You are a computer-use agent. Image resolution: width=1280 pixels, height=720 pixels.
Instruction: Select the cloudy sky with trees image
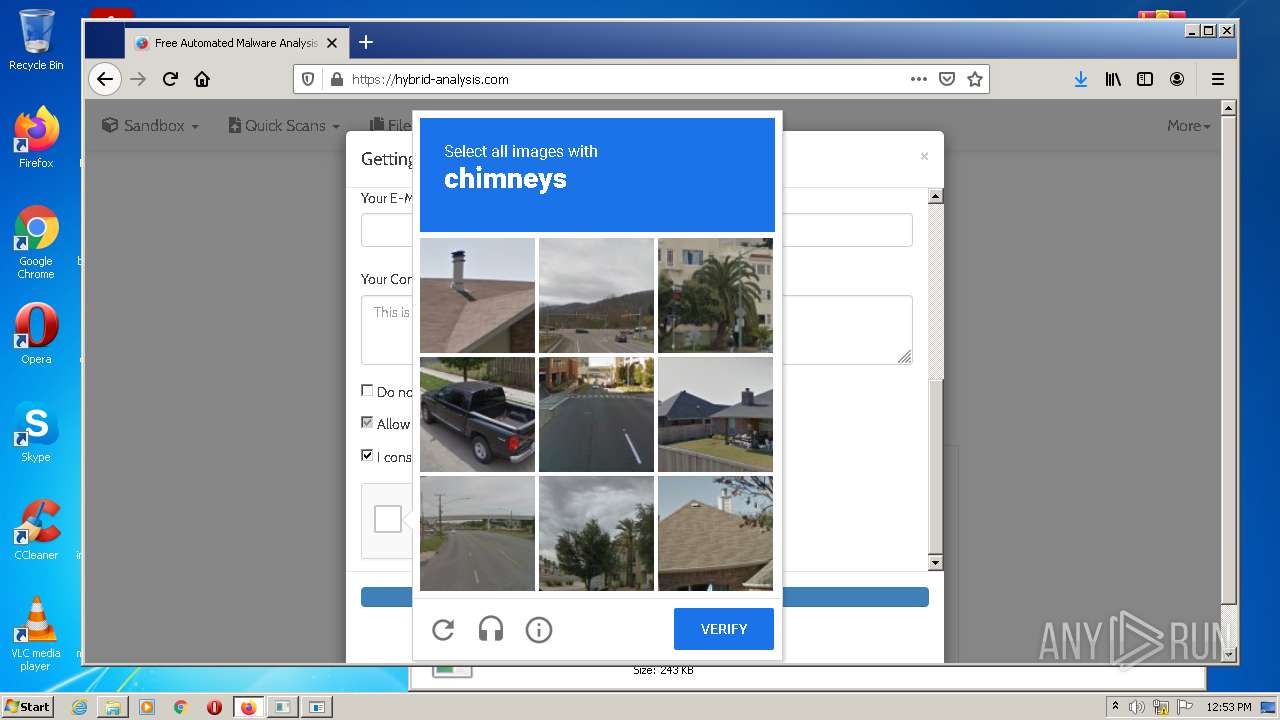596,533
